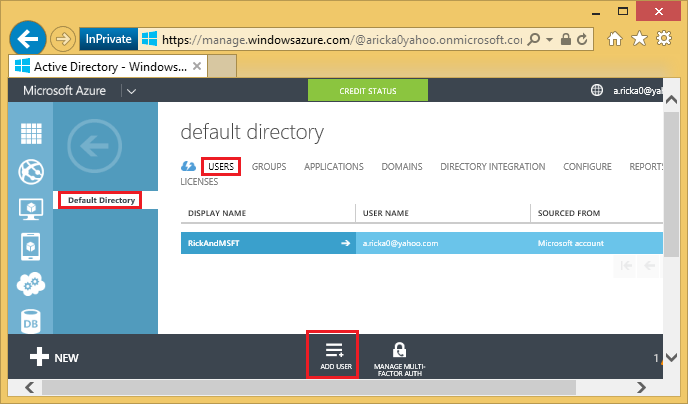Close the Active Directory browser tab

[x=197, y=66]
